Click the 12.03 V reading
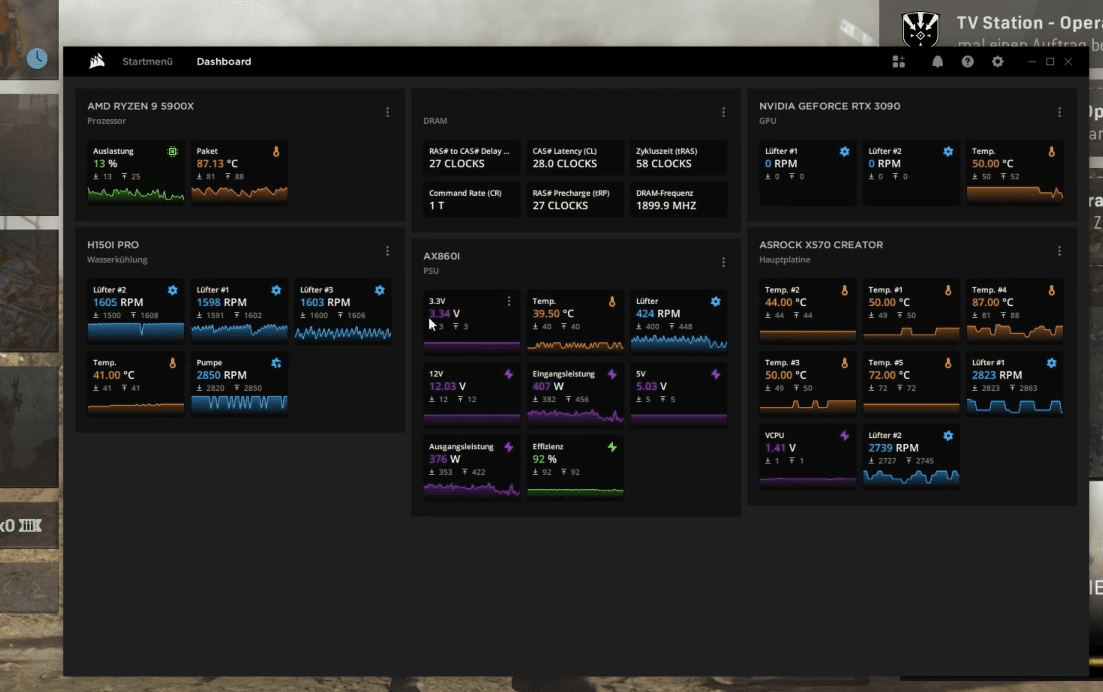 tap(447, 386)
